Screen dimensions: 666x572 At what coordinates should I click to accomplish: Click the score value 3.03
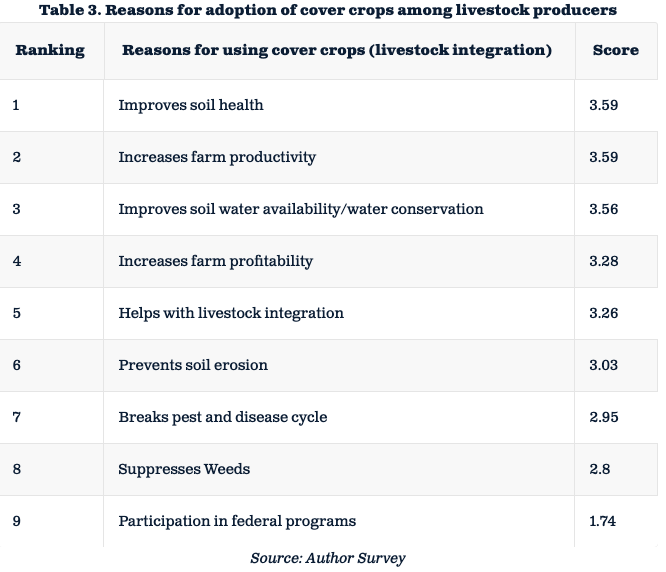(604, 365)
